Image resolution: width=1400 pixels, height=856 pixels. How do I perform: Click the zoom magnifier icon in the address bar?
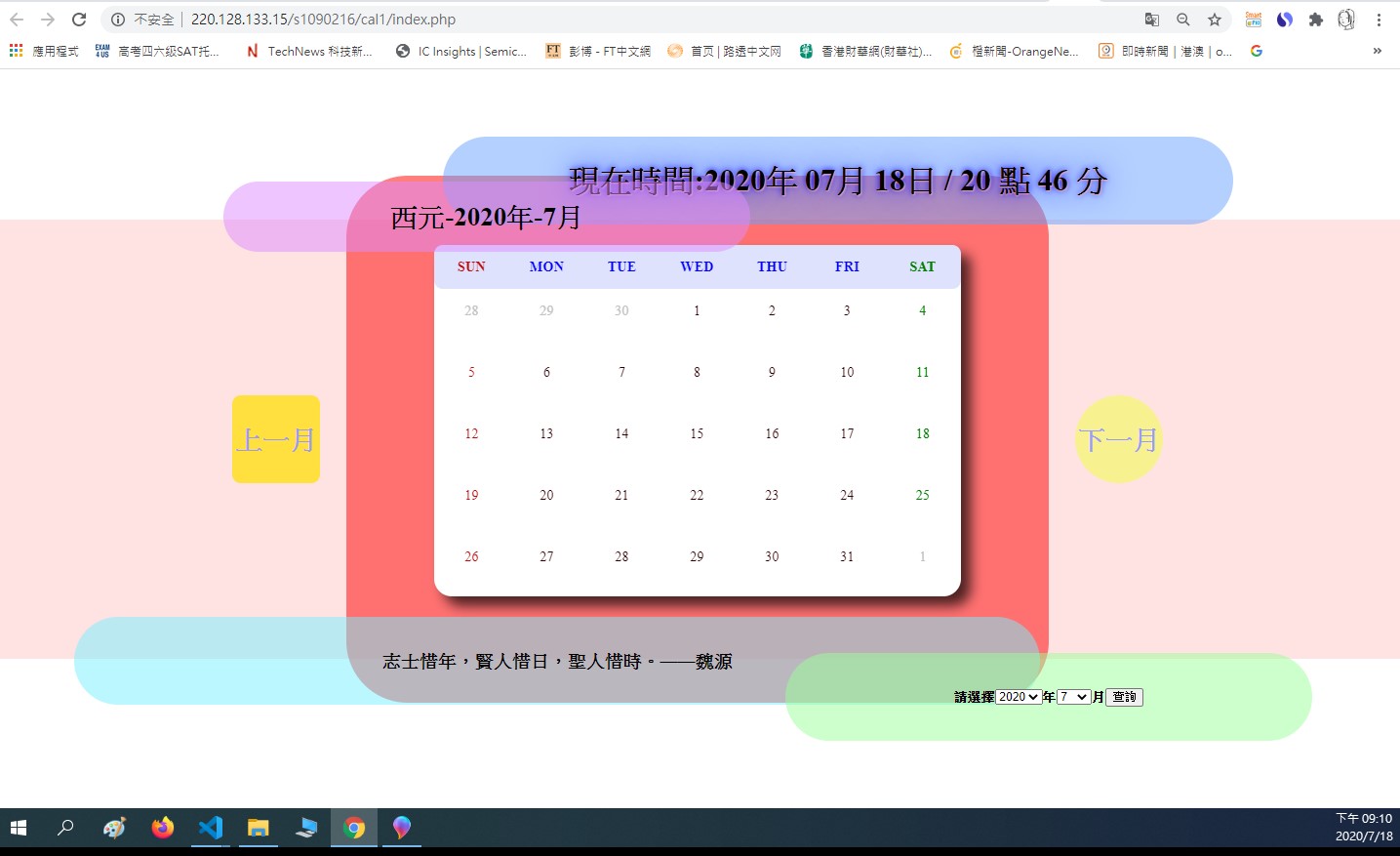point(1183,20)
